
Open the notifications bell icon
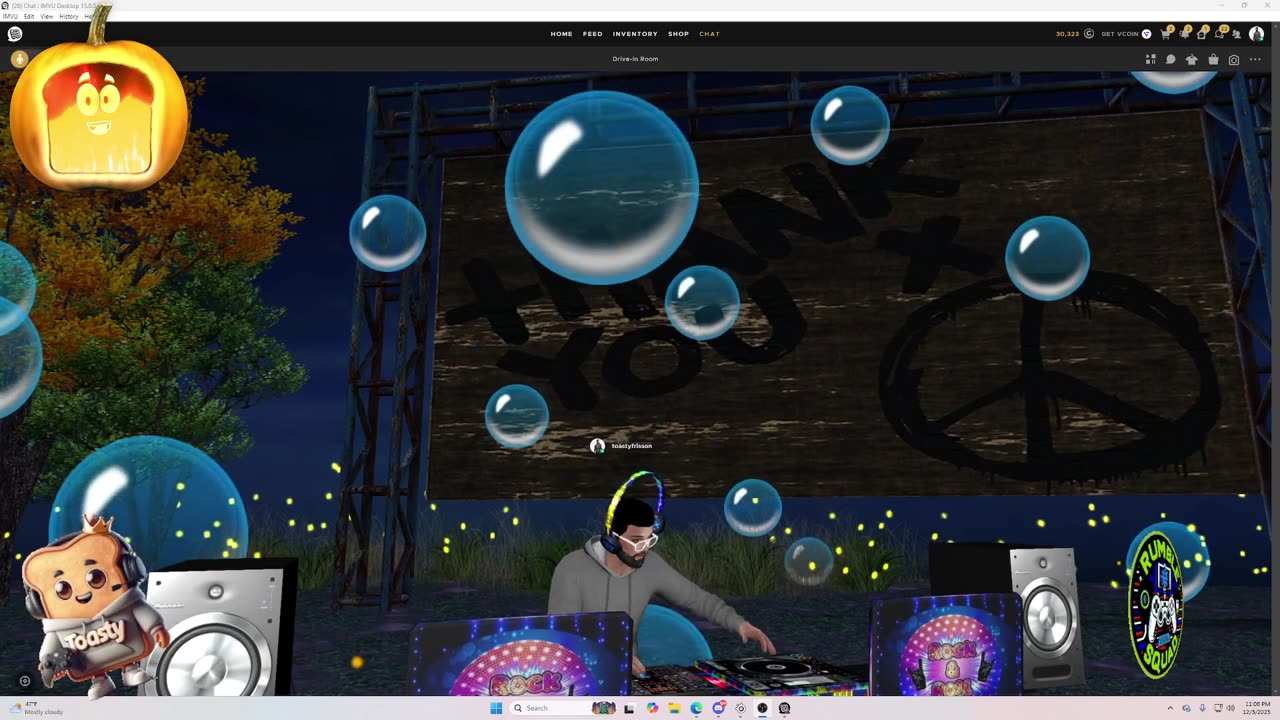(x=1184, y=34)
